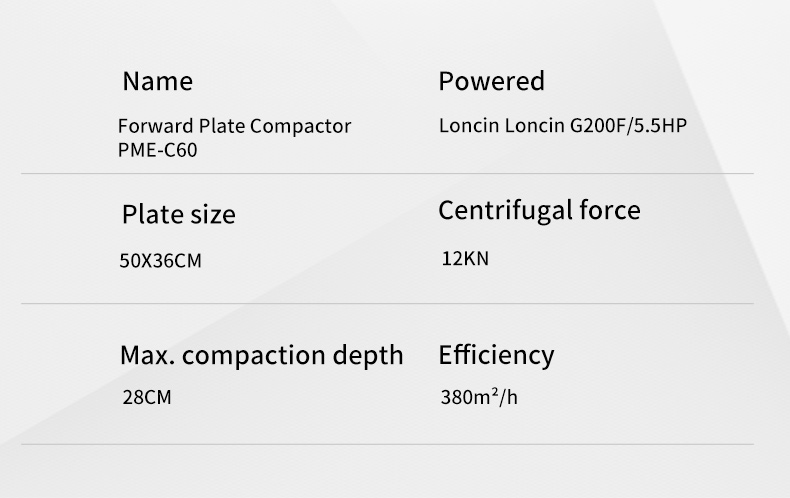Select the 28CM depth value
The height and width of the screenshot is (498, 790).
(146, 398)
